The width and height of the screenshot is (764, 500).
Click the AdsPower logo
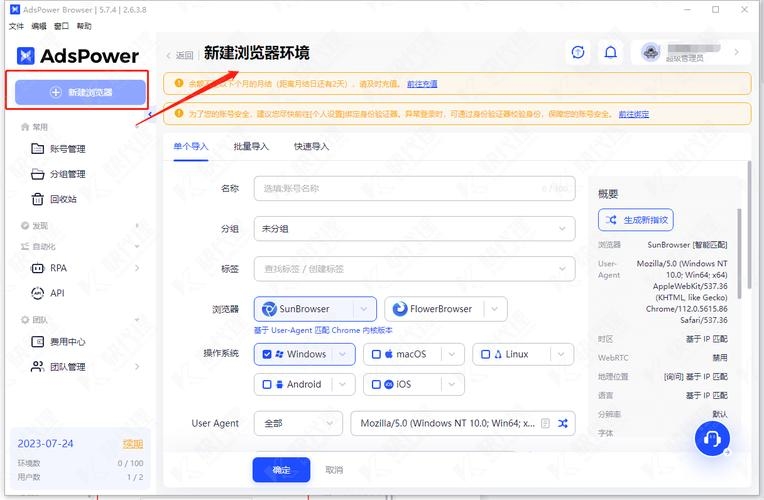coord(78,56)
